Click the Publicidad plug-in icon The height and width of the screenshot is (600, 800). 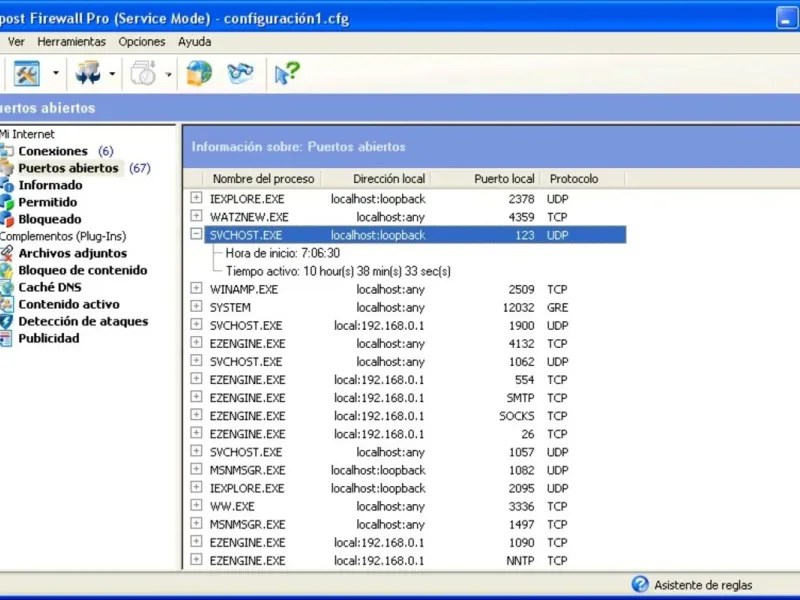pos(7,338)
